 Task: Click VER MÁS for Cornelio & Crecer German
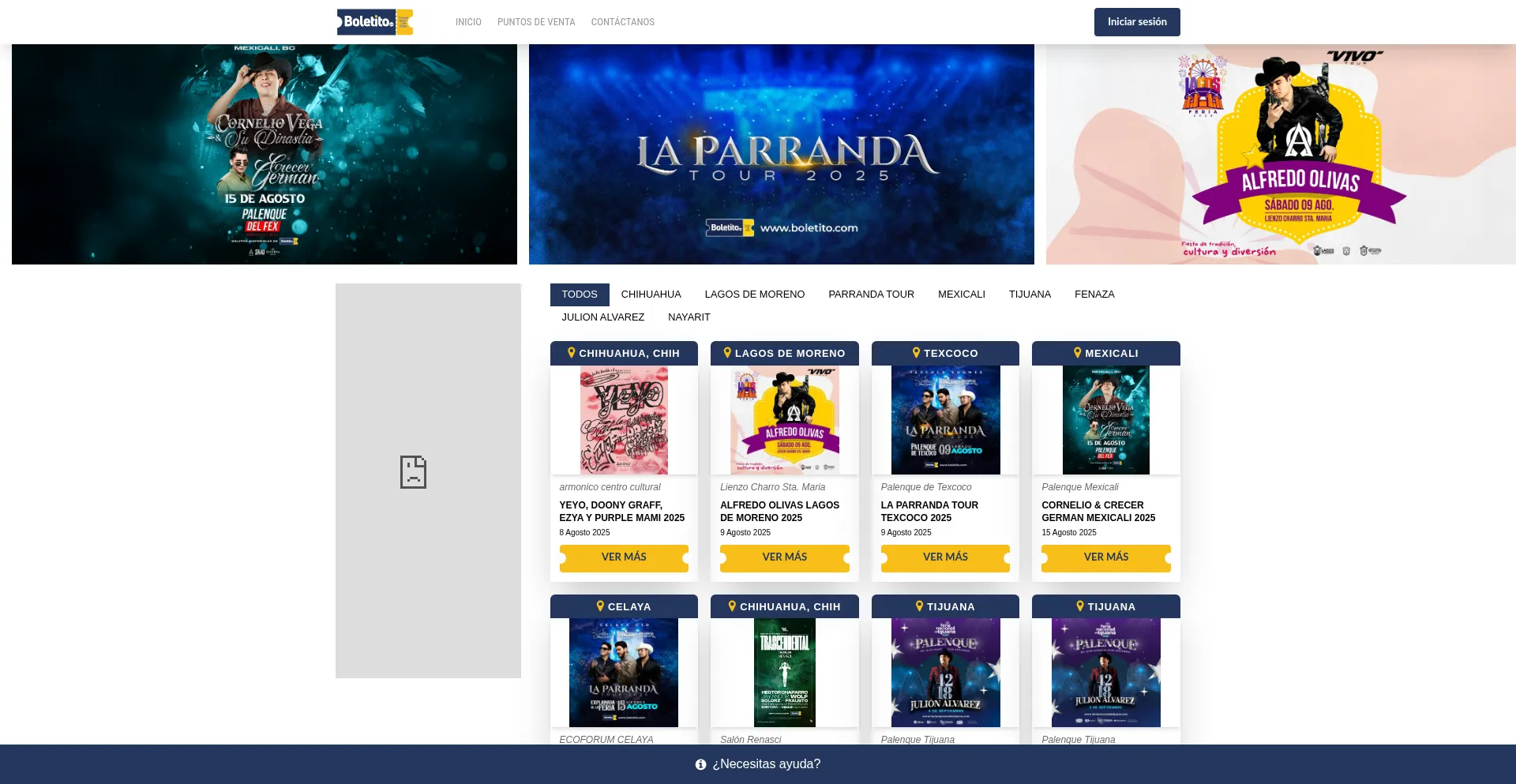coord(1106,557)
